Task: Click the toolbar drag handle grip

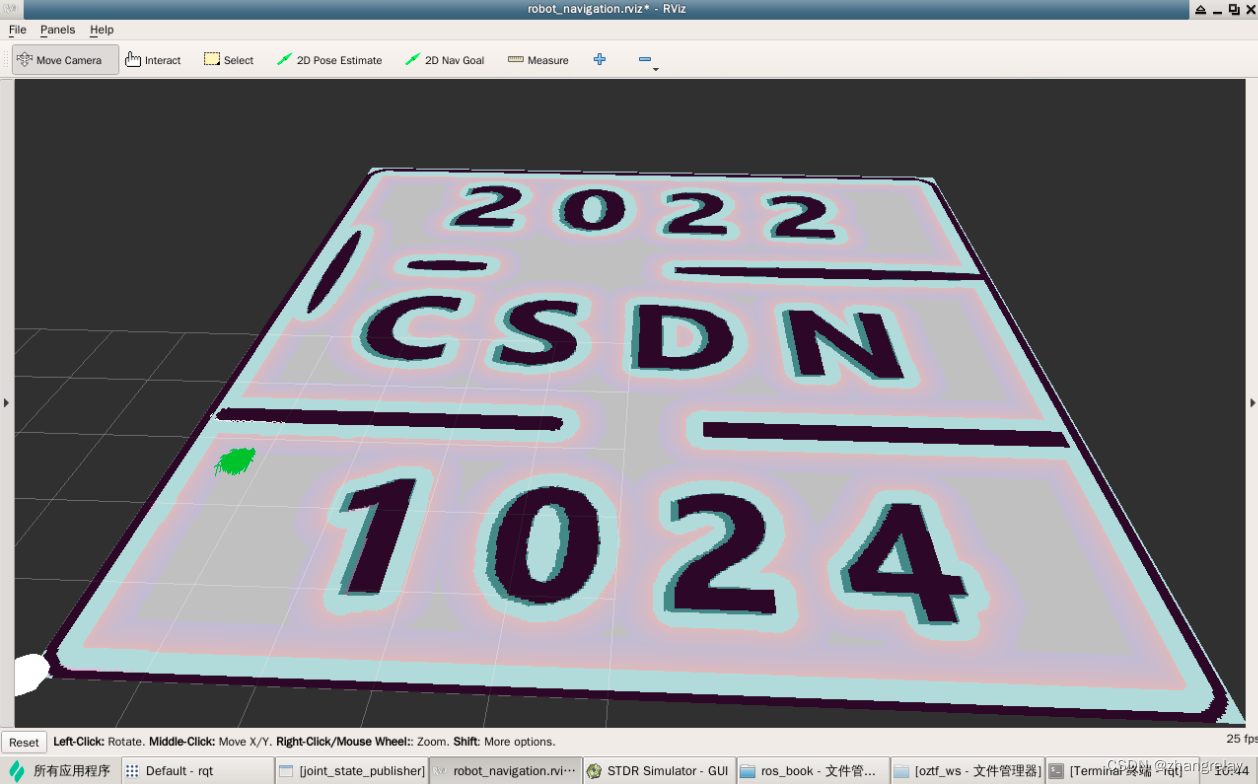Action: (x=6, y=60)
